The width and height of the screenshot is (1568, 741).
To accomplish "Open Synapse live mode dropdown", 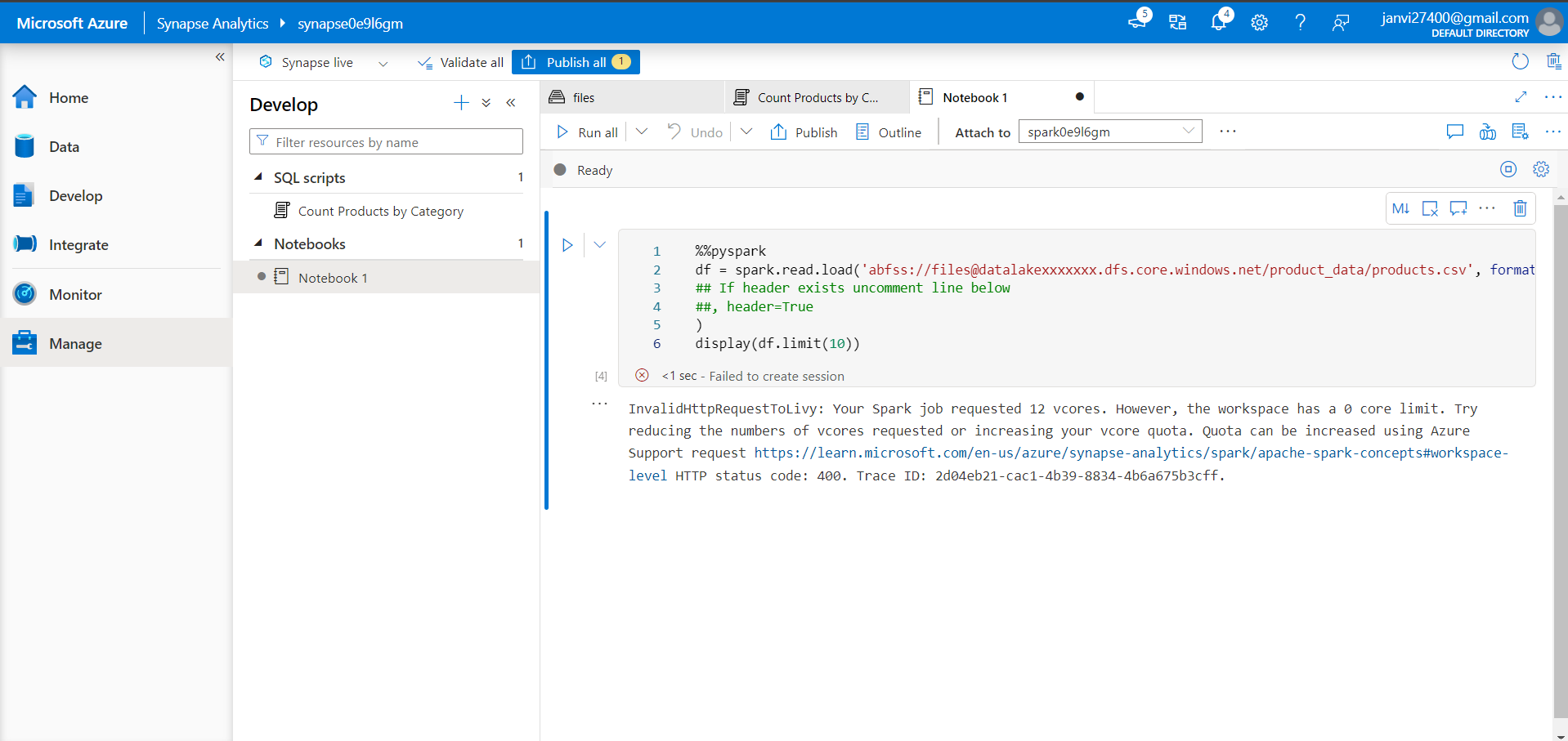I will coord(383,64).
